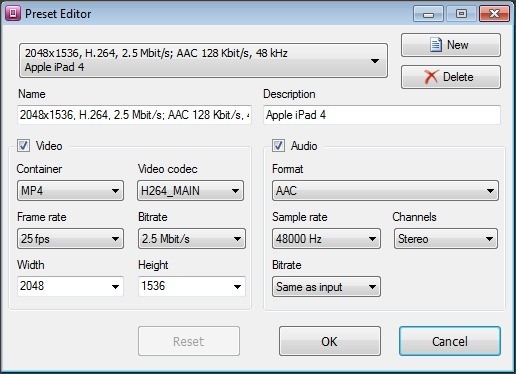Click the Channels label text
This screenshot has width=516, height=374.
click(x=414, y=217)
